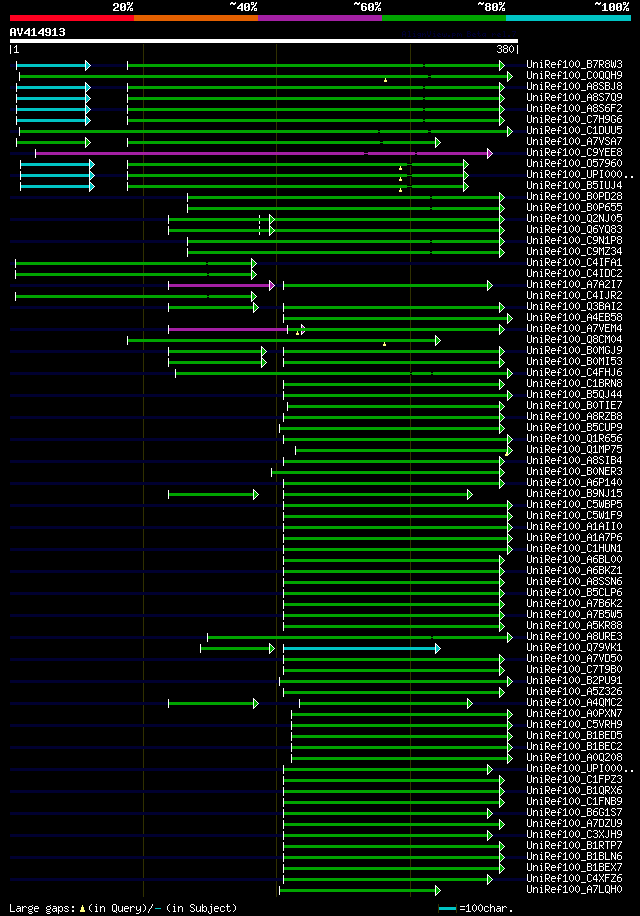
Task: Click the UniRef100_C9YEE8 label
Action: point(574,152)
